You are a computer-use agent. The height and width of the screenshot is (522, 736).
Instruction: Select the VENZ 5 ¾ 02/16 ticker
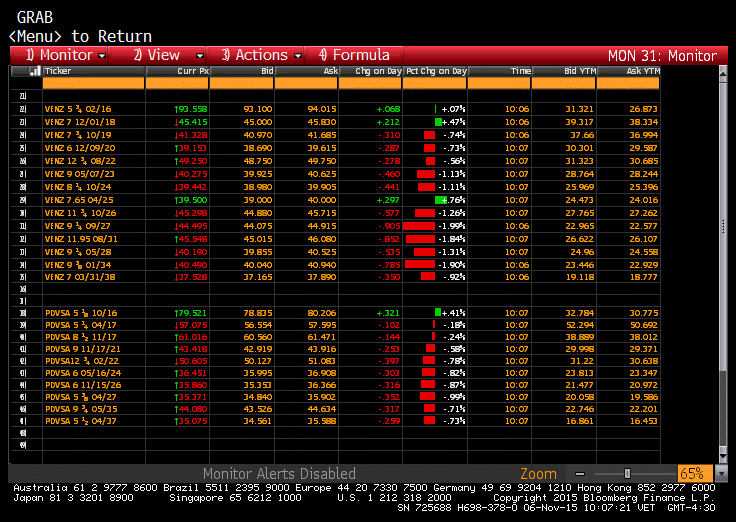tap(78, 109)
